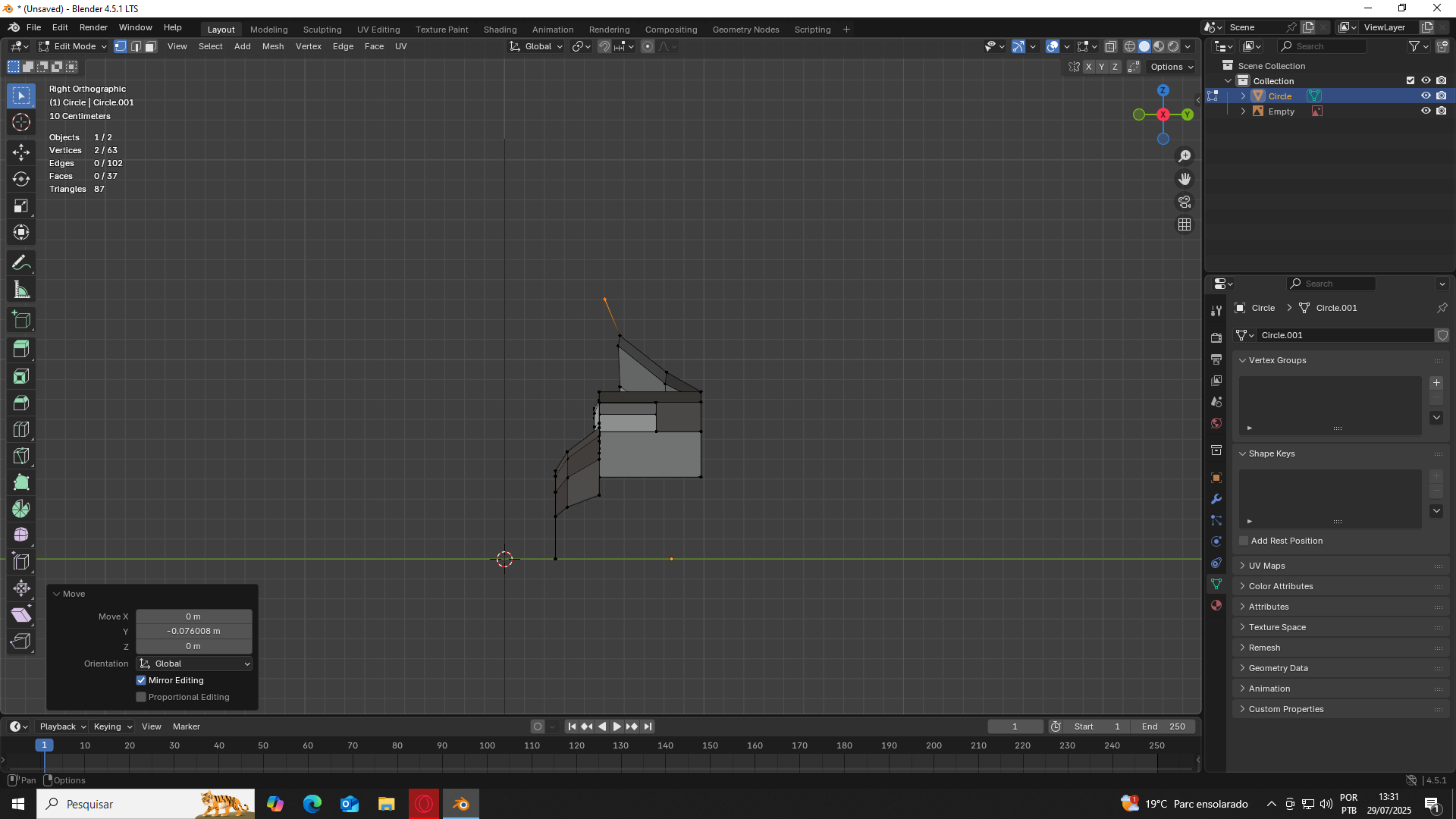Select the Knife tool in the toolbar
The image size is (1456, 819).
[x=21, y=456]
